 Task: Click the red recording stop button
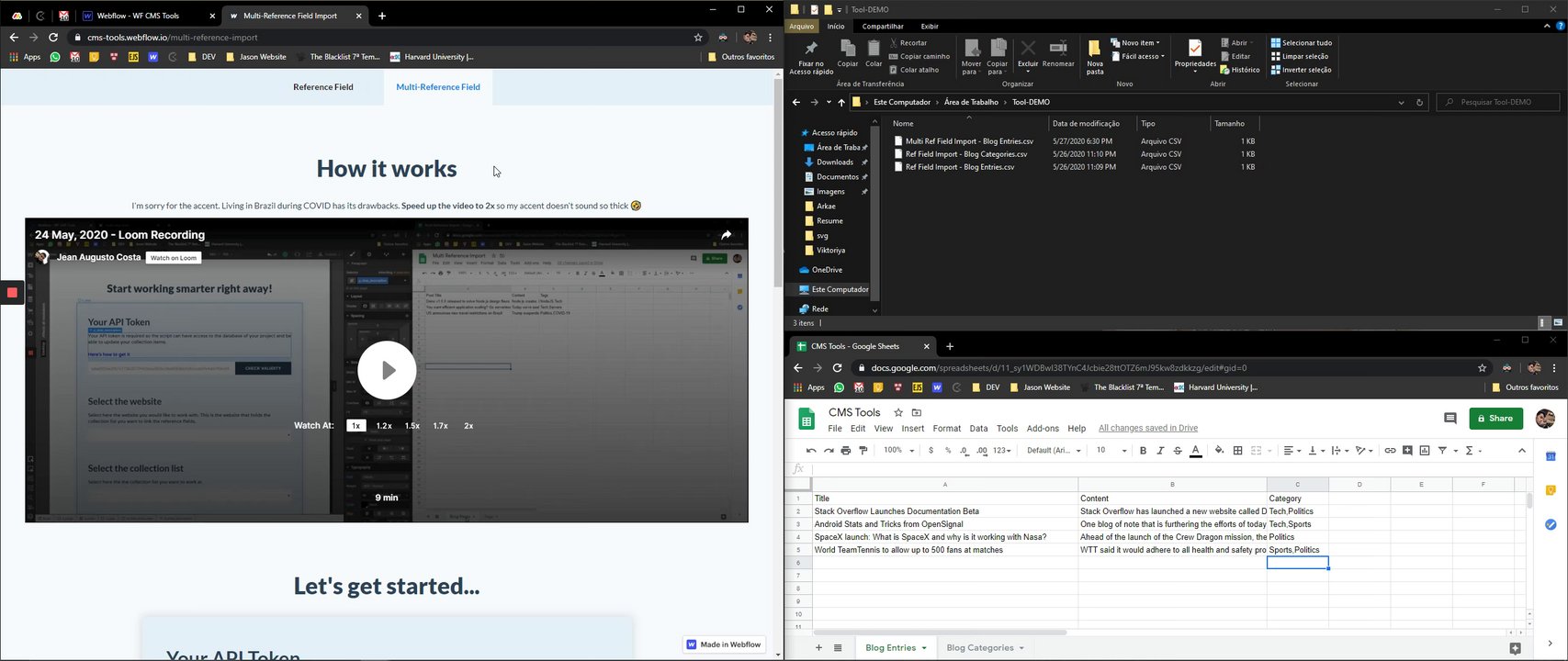tap(12, 293)
